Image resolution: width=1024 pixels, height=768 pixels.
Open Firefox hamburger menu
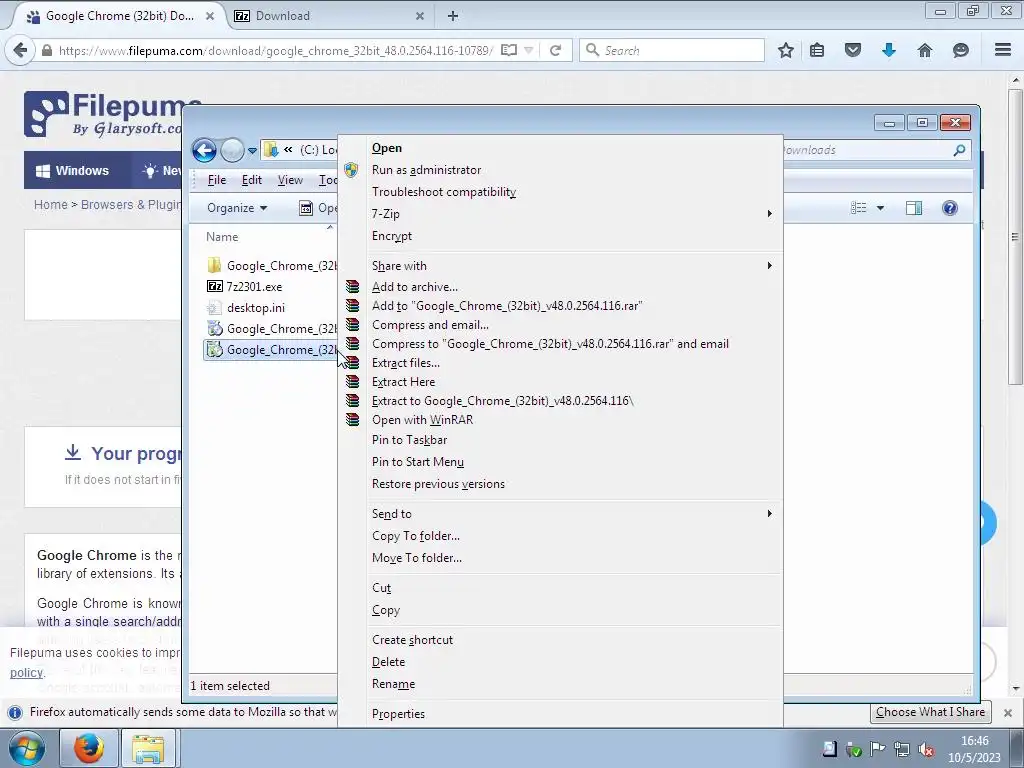[1003, 50]
